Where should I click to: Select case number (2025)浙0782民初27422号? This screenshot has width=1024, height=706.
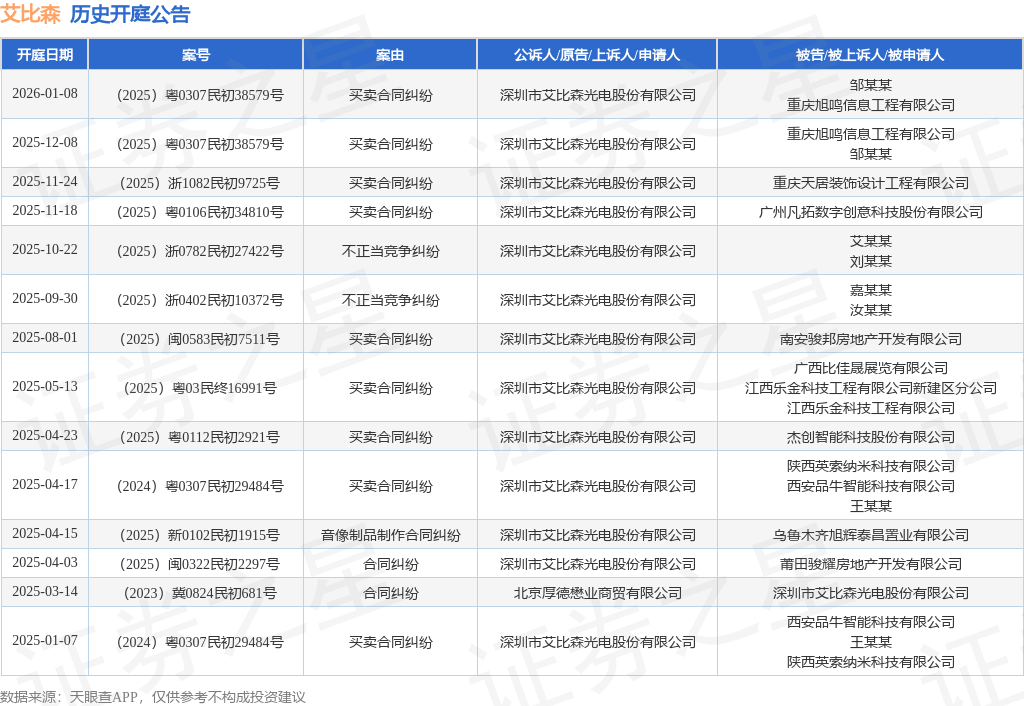tap(199, 251)
